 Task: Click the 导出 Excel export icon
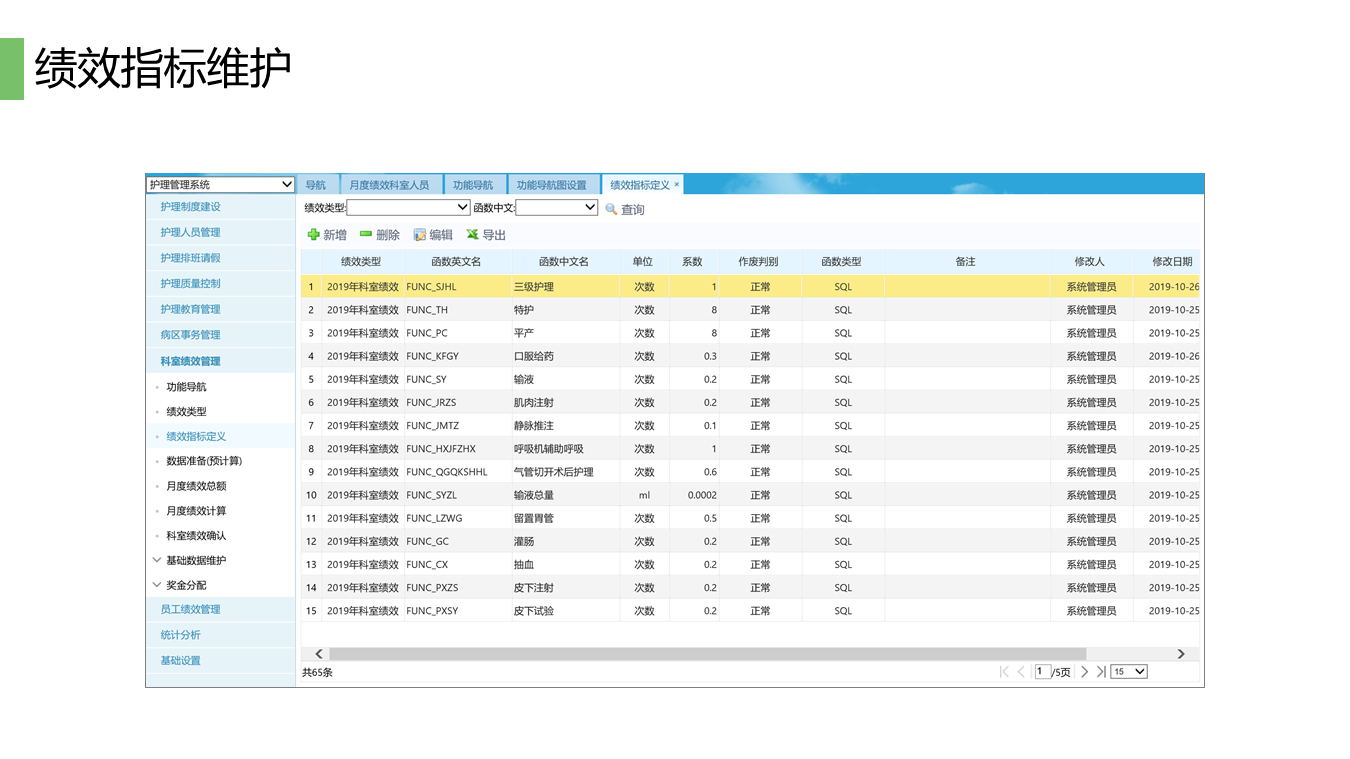[x=473, y=235]
